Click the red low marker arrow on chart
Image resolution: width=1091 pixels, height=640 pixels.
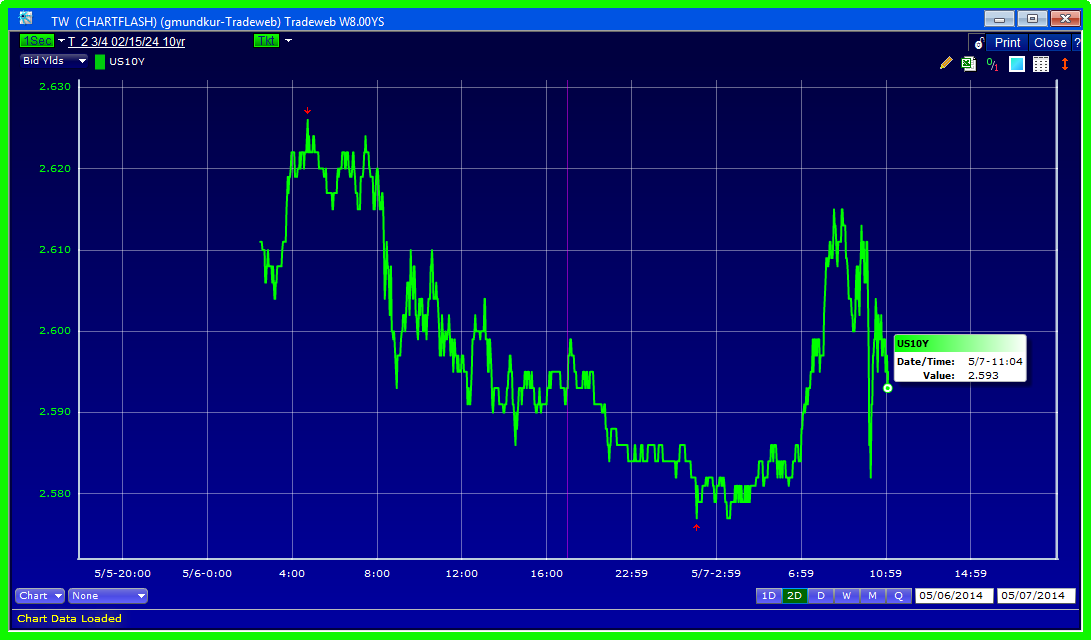pos(696,528)
